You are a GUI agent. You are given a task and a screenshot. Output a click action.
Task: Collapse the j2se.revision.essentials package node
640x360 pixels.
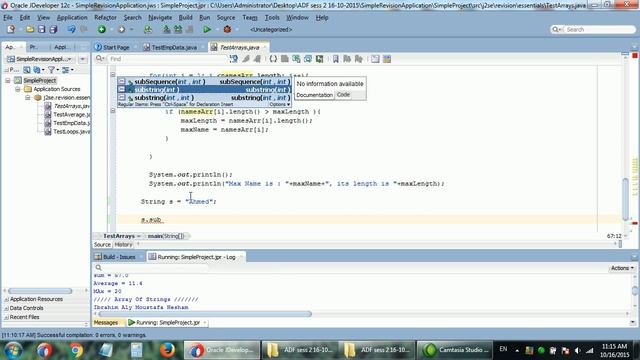[x=28, y=98]
